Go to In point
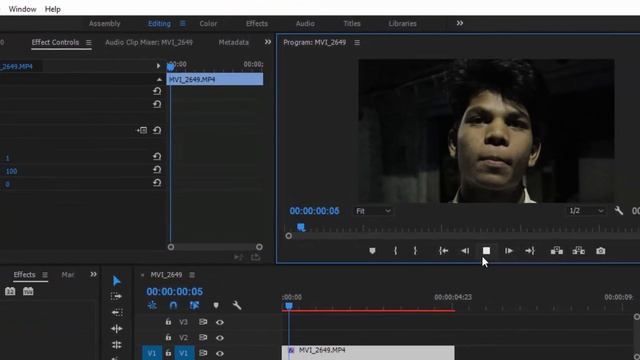Screen dimensions: 640x360 (x=443, y=251)
